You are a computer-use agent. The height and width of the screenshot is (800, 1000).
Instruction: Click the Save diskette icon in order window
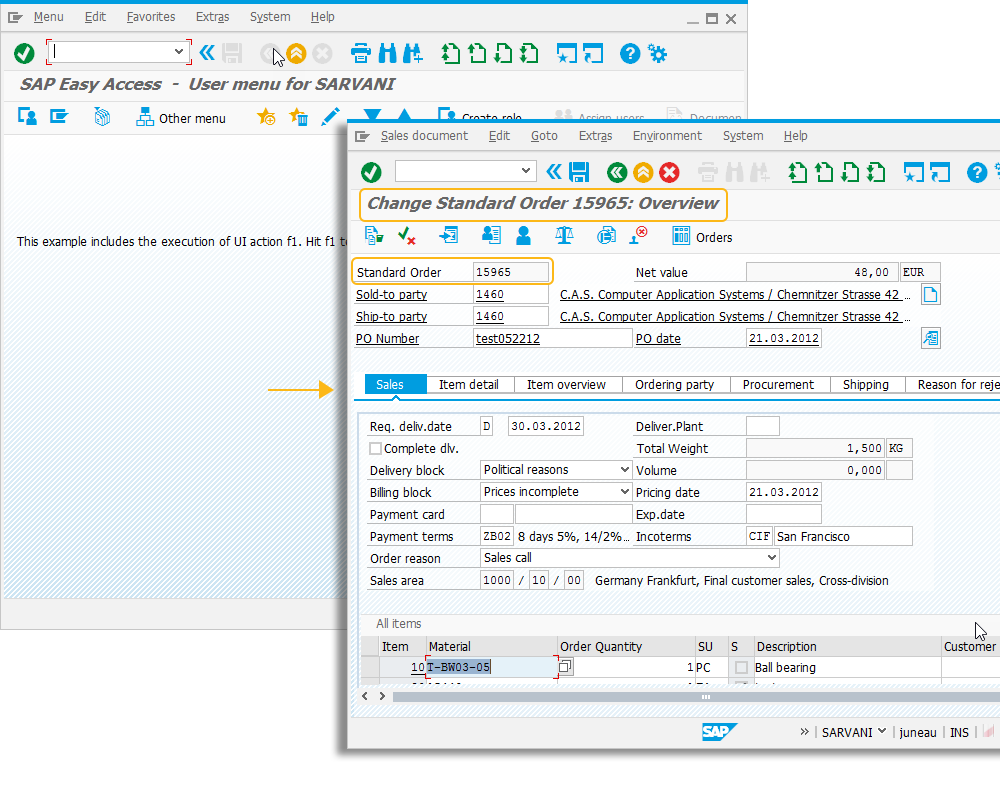pos(579,172)
